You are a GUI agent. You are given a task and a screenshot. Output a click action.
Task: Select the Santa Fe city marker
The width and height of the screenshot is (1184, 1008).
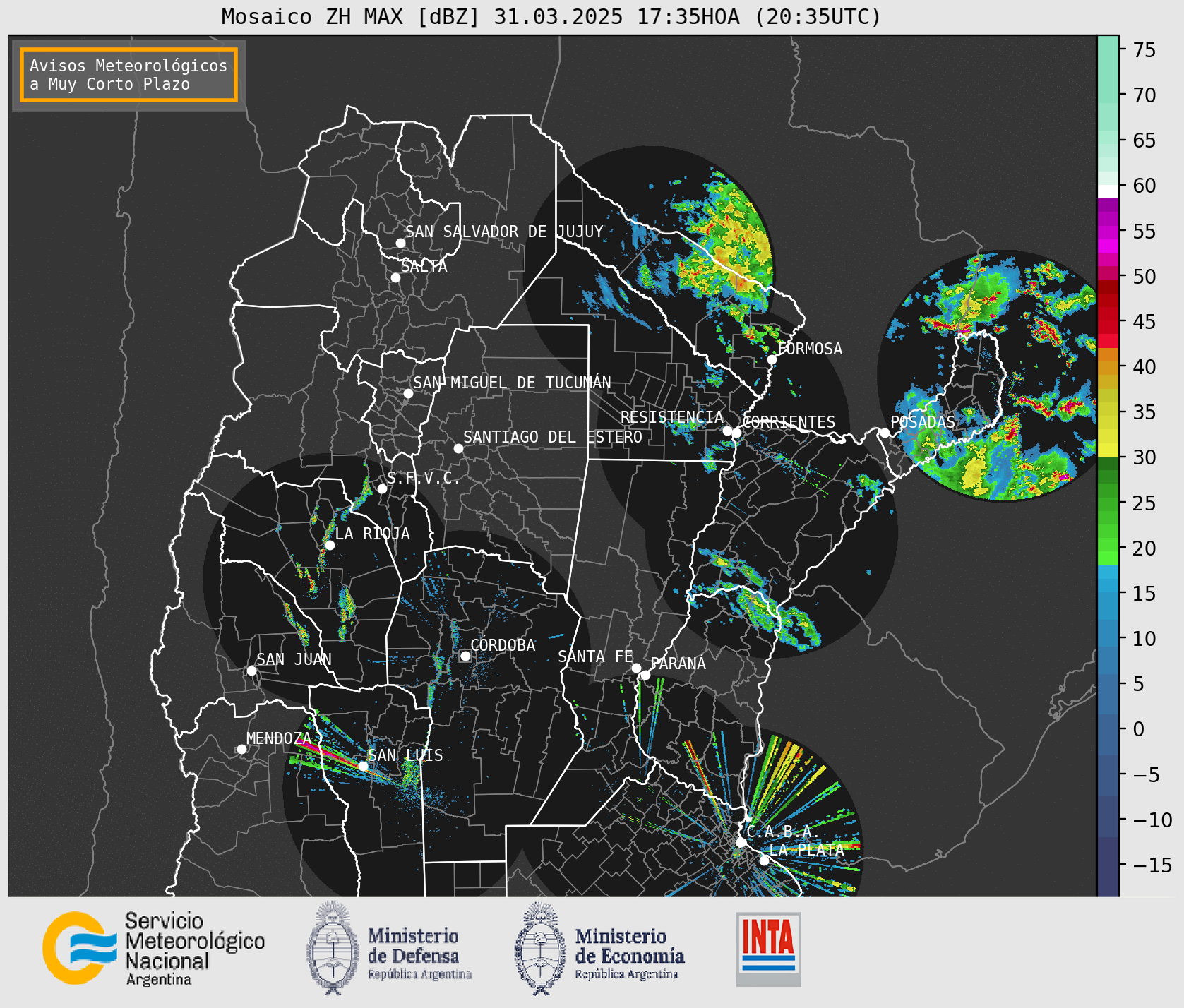(x=636, y=668)
